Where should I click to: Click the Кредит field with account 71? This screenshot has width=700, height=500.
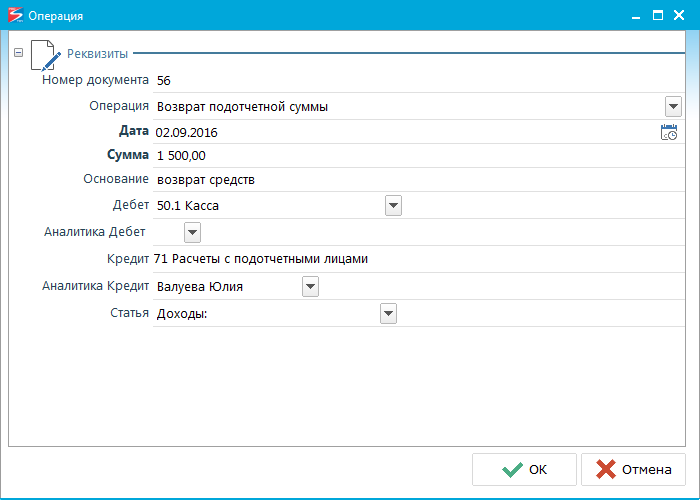point(262,259)
